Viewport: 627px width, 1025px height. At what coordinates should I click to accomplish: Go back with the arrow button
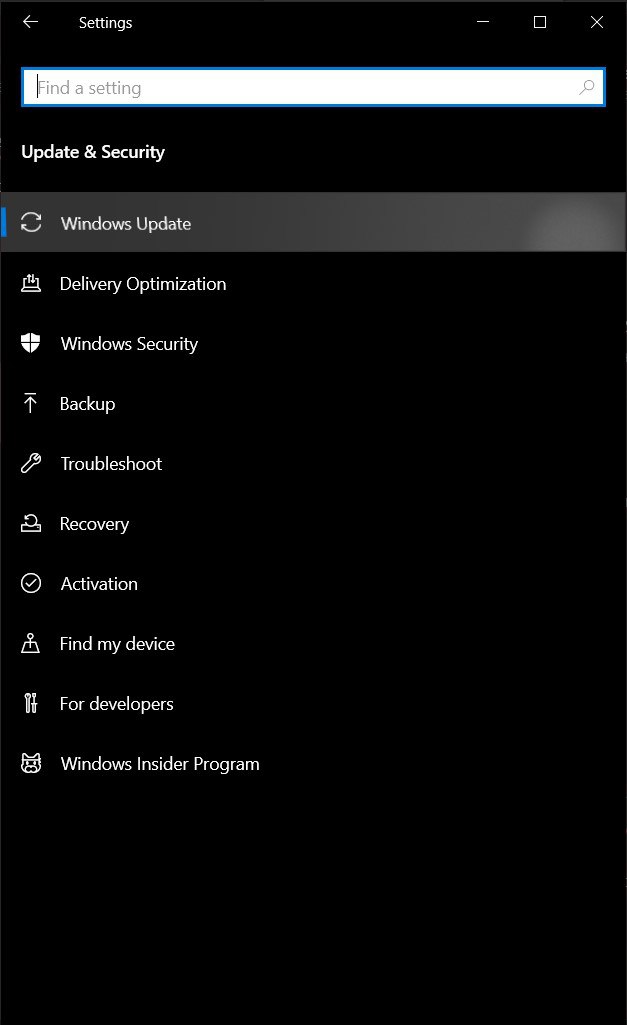(x=31, y=22)
